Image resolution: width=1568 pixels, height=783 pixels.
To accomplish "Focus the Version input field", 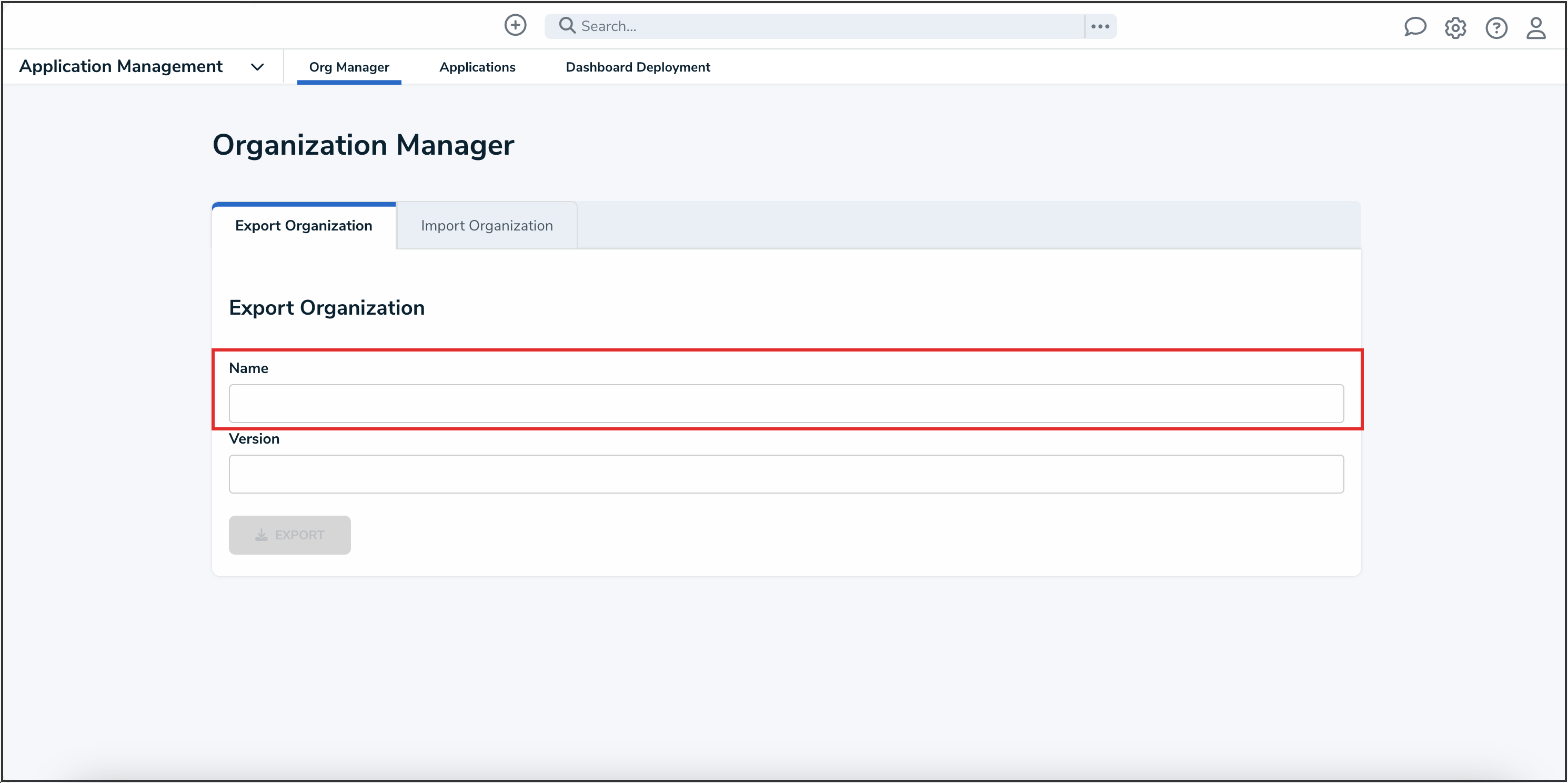I will click(785, 474).
